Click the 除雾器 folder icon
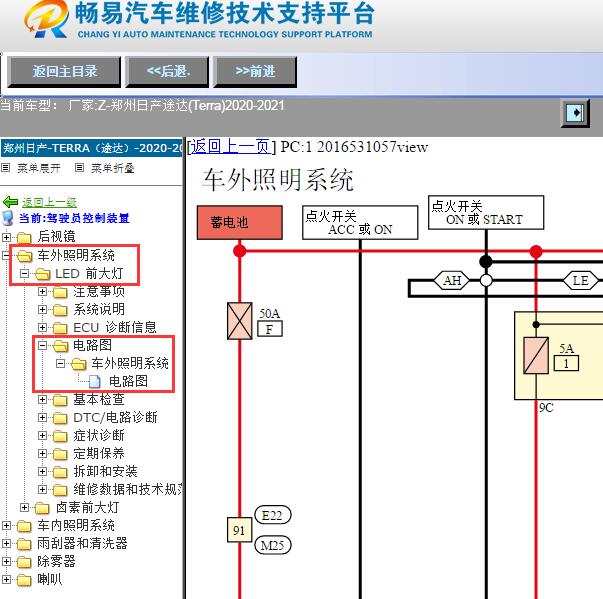Screen dimensions: 603x599 click(x=24, y=562)
